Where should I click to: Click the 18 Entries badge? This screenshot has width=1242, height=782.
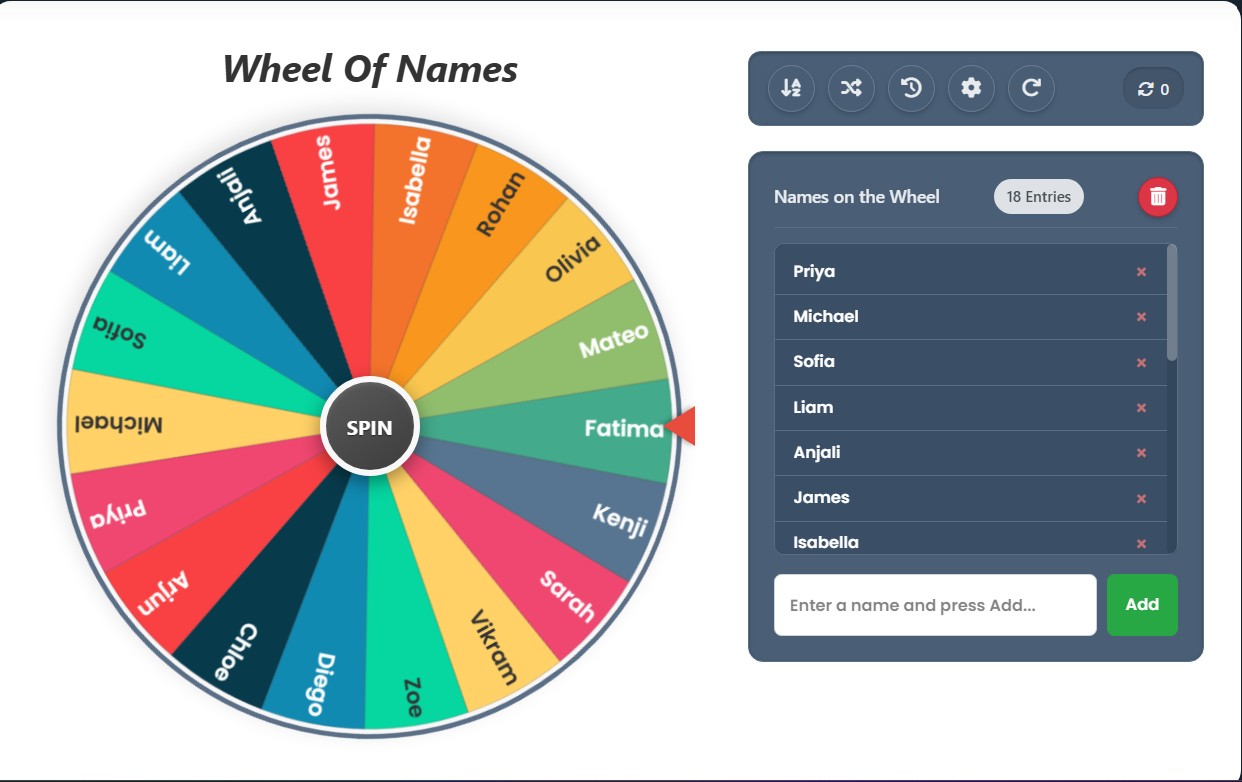pyautogui.click(x=1038, y=197)
